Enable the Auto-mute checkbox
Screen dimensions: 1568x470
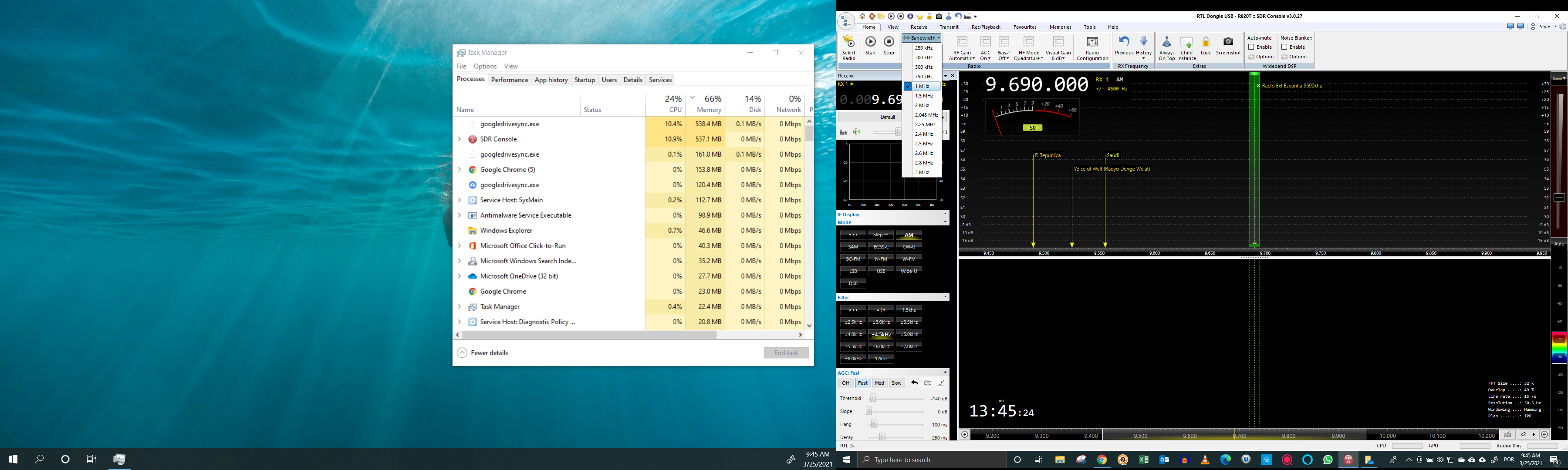(x=1251, y=47)
